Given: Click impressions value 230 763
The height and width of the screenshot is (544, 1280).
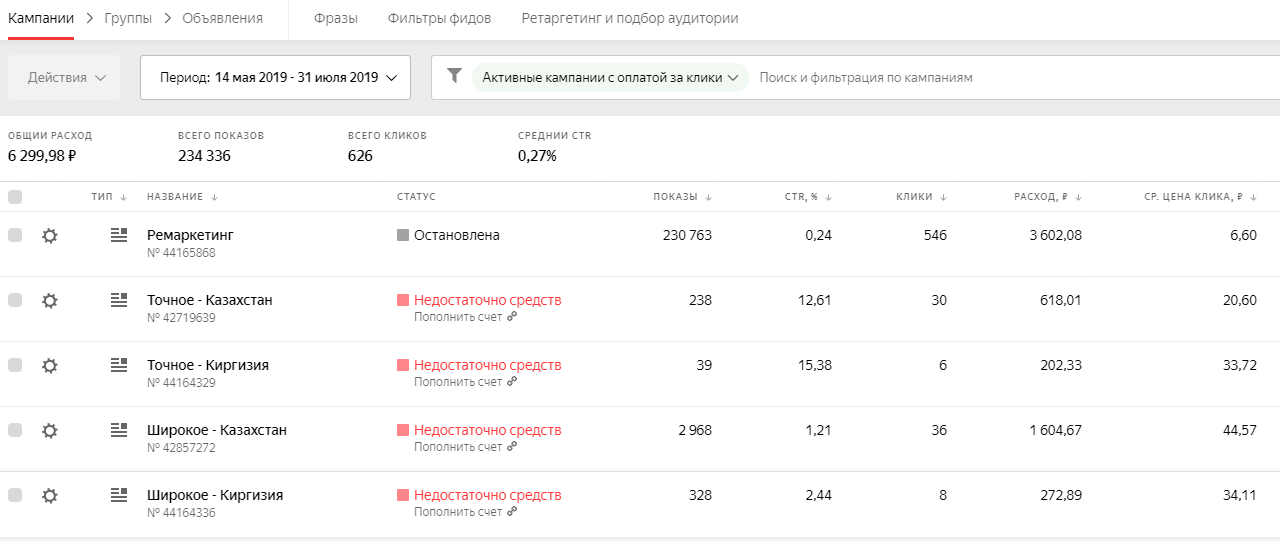Looking at the screenshot, I should tap(688, 235).
